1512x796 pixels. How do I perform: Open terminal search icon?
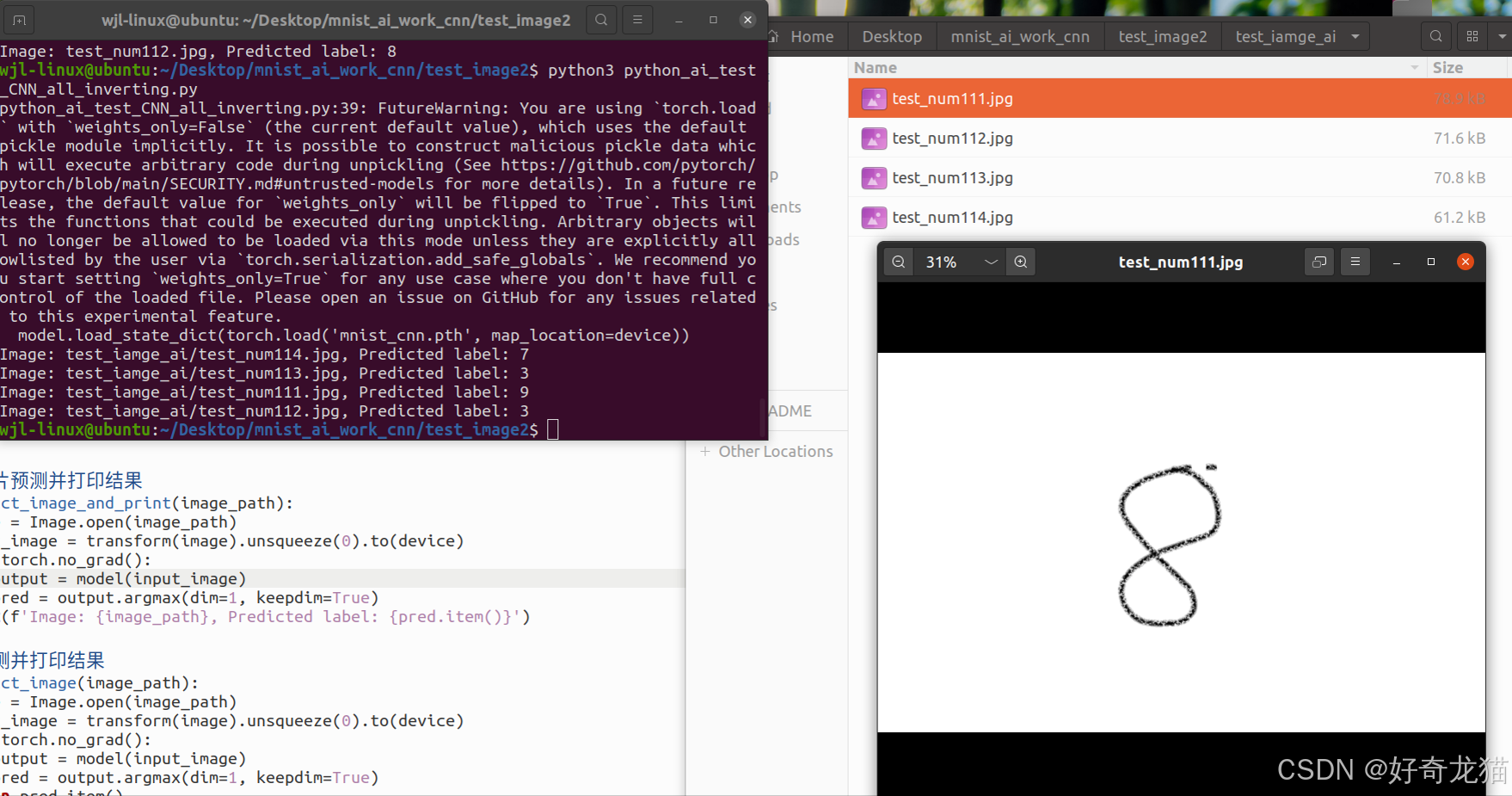(x=601, y=20)
